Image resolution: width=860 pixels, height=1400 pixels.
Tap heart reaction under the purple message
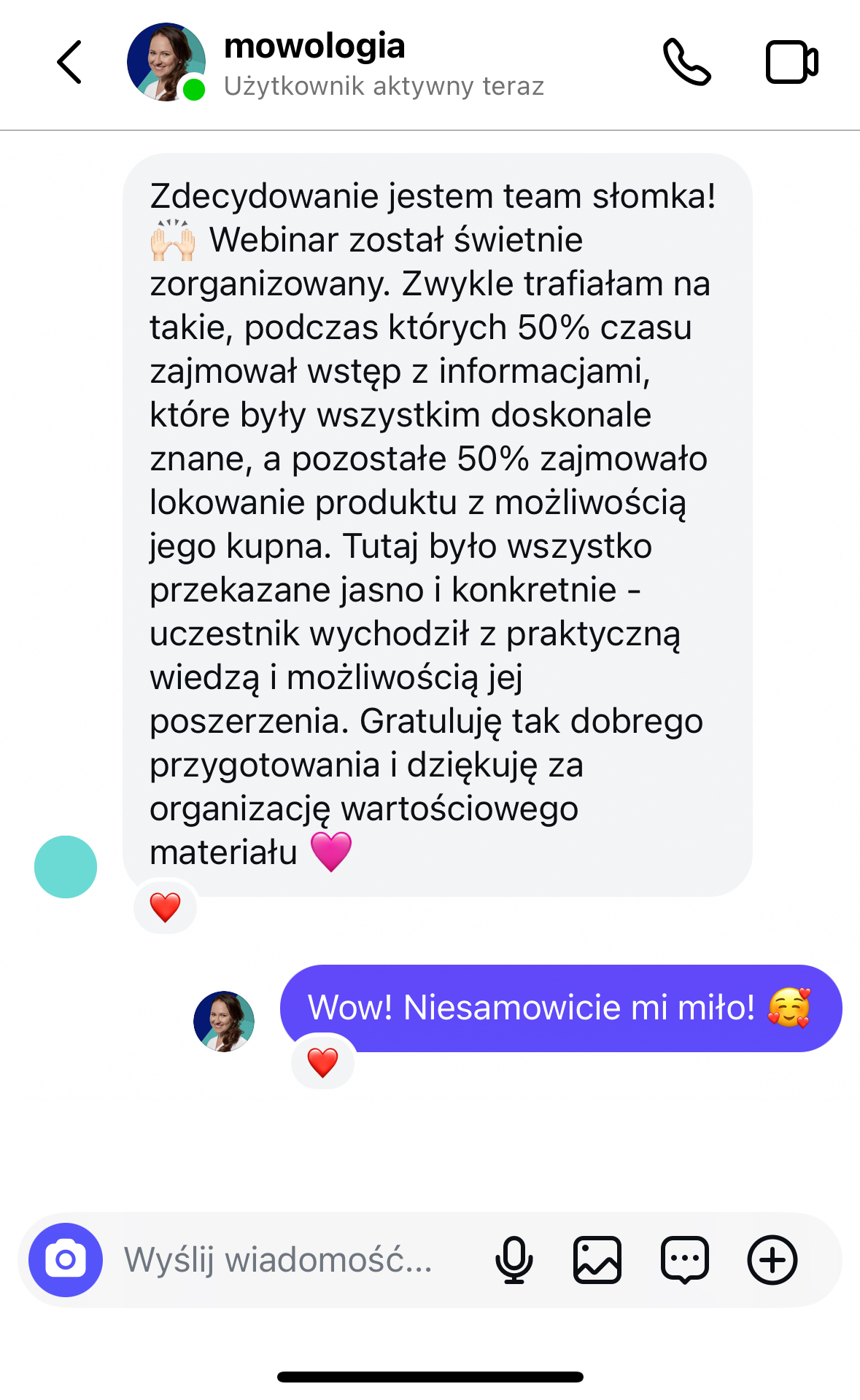pos(322,1062)
